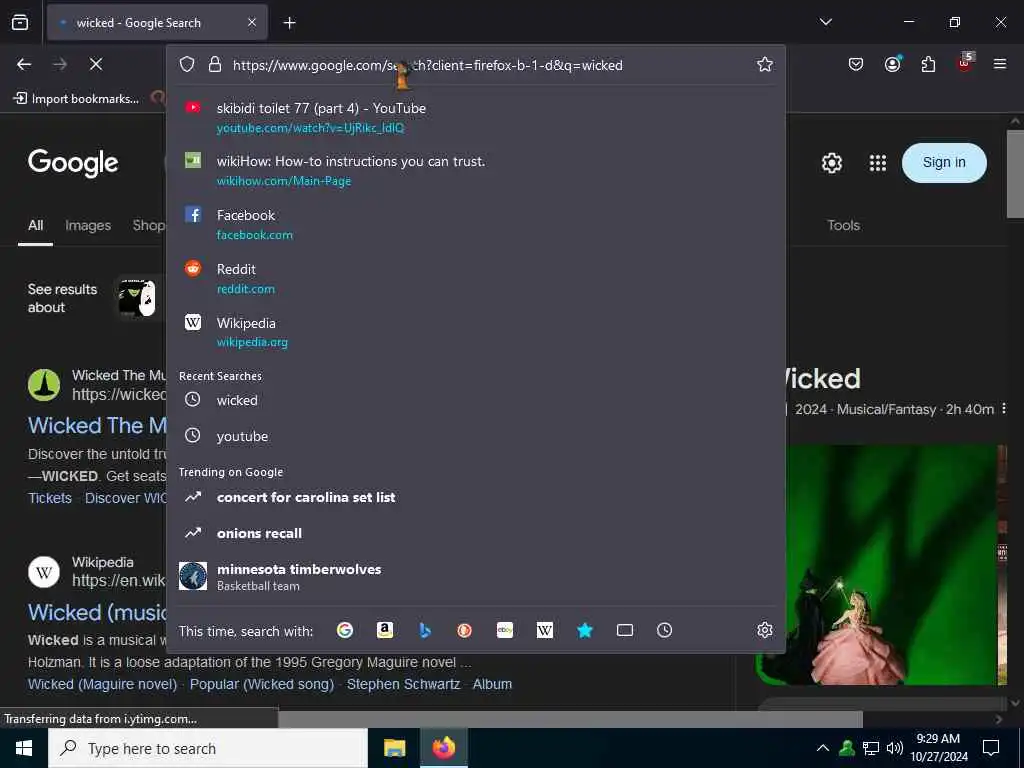This screenshot has height=768, width=1024.
Task: Click the See results about thumbnail
Action: pyautogui.click(x=136, y=298)
